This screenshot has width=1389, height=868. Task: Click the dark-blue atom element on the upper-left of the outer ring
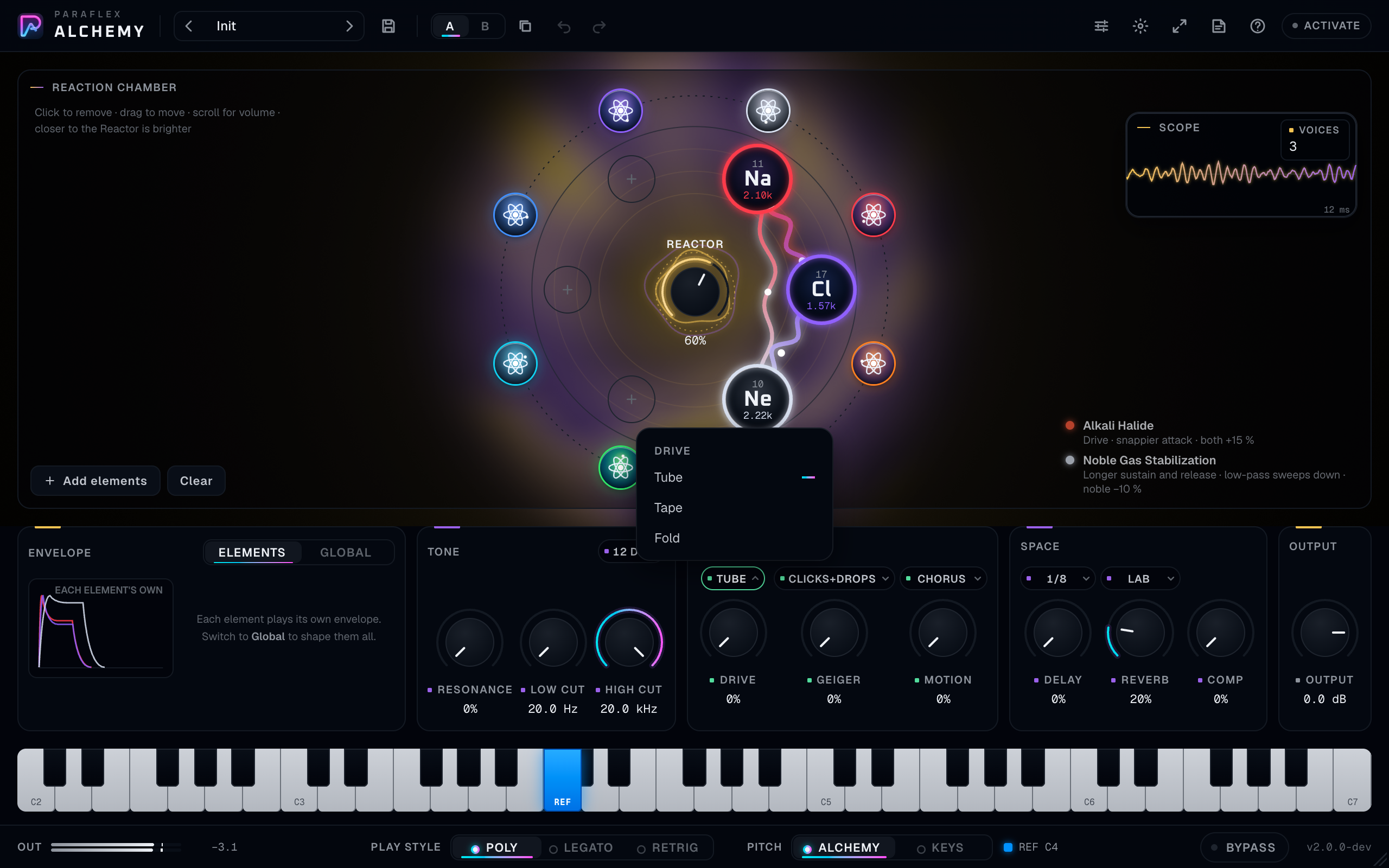point(515,215)
